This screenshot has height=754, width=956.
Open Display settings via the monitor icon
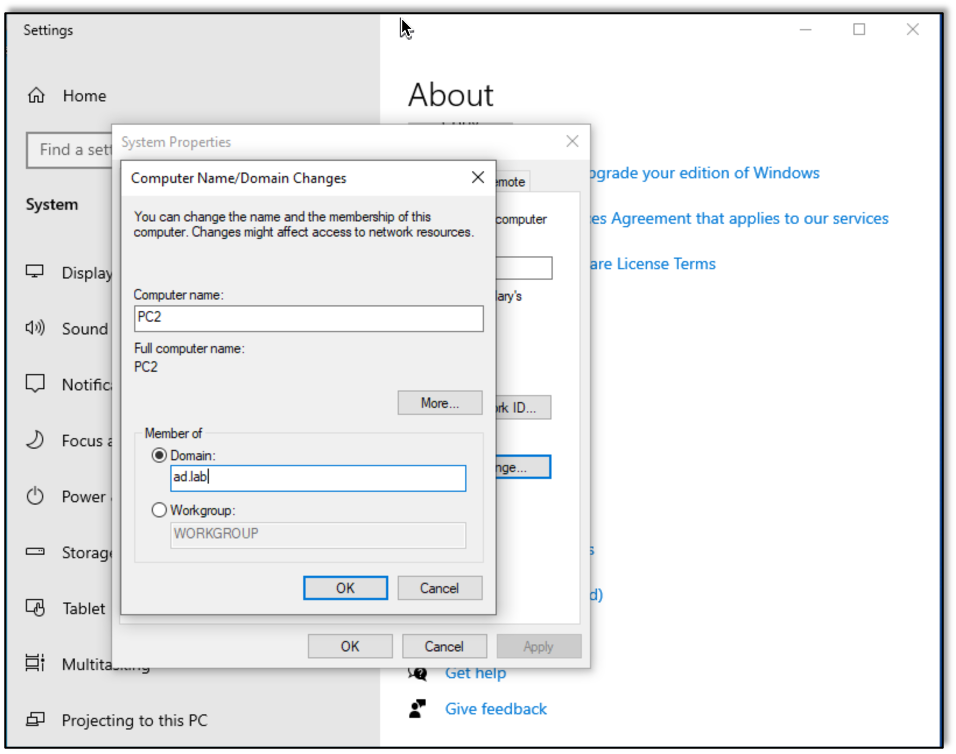35,272
